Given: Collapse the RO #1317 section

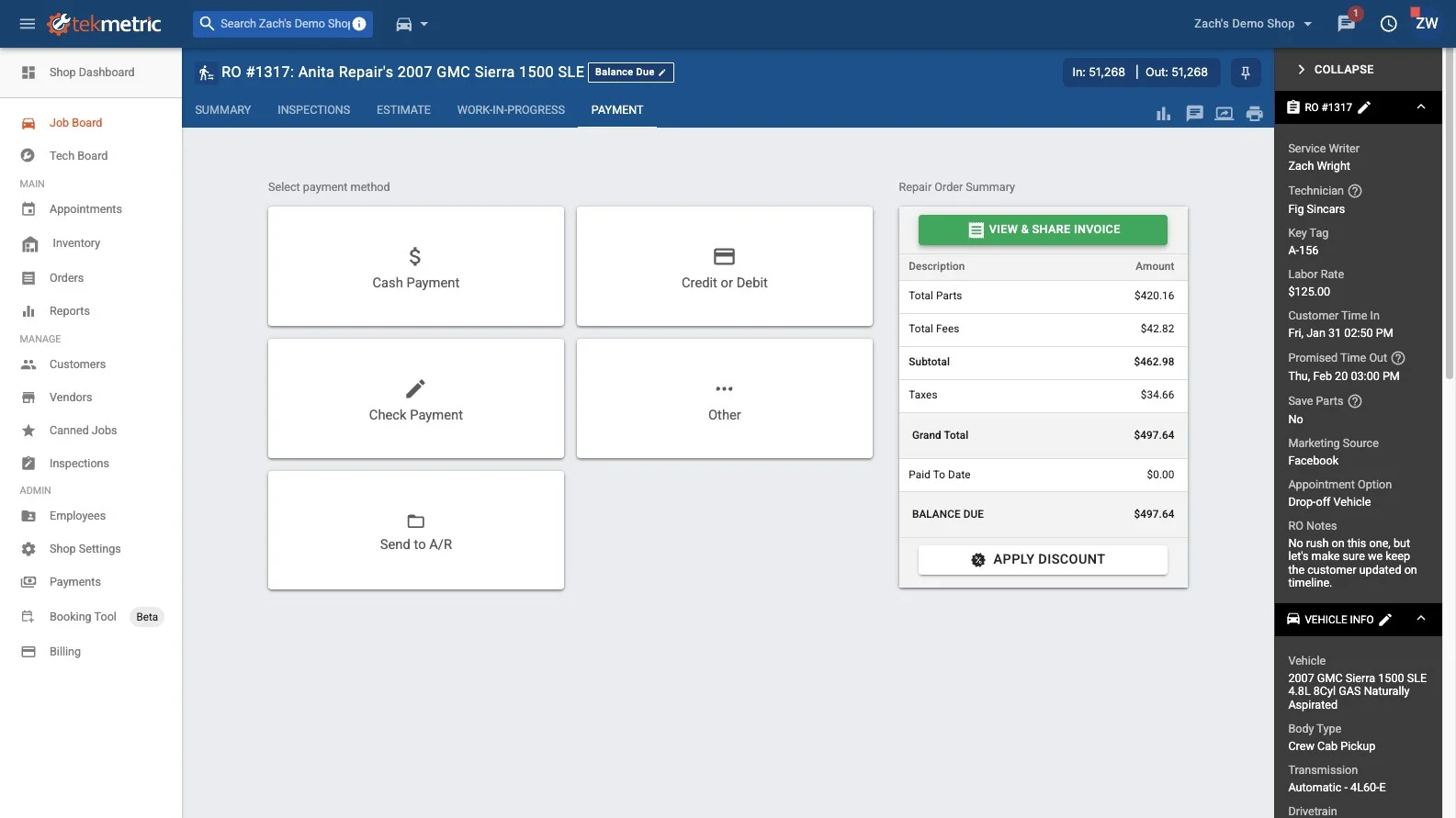Looking at the screenshot, I should (1421, 107).
